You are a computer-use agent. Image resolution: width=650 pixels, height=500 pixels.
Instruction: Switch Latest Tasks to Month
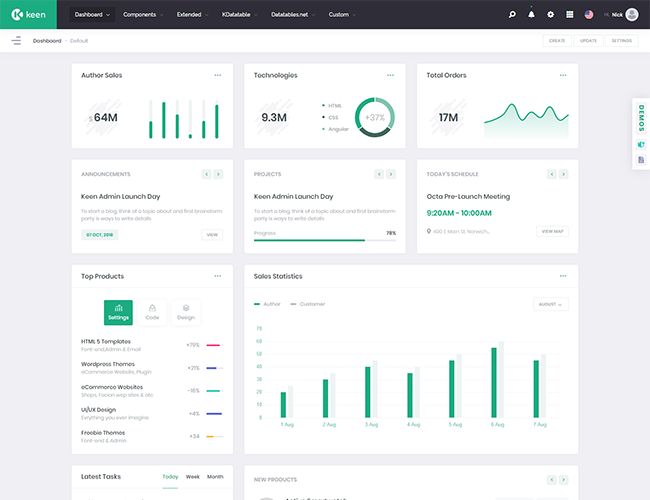(x=215, y=477)
